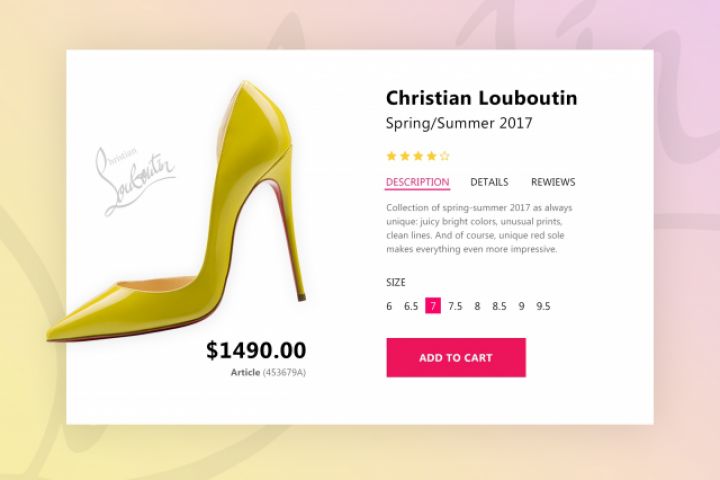720x480 pixels.
Task: Choose shoe size 8
Action: (x=478, y=306)
